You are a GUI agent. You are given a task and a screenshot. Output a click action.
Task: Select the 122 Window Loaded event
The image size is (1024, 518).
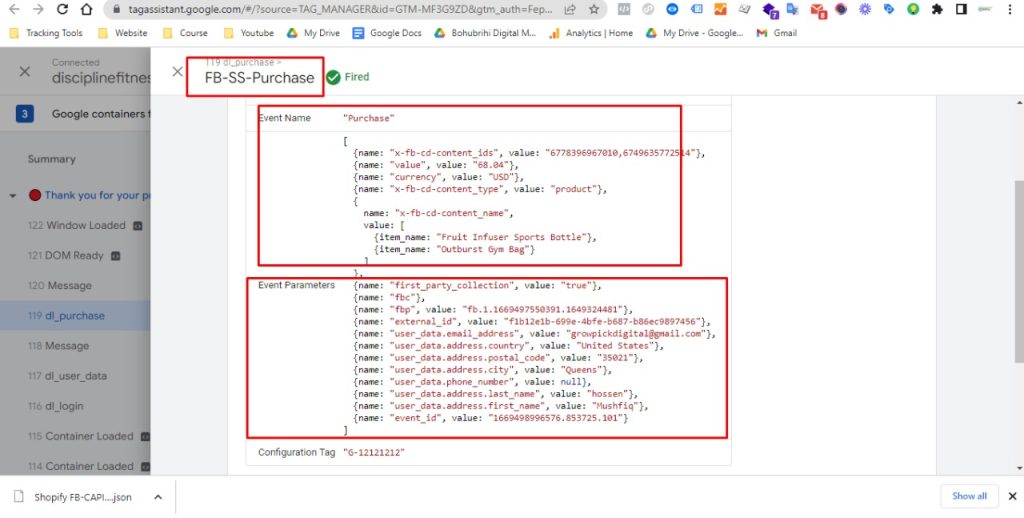pos(77,226)
